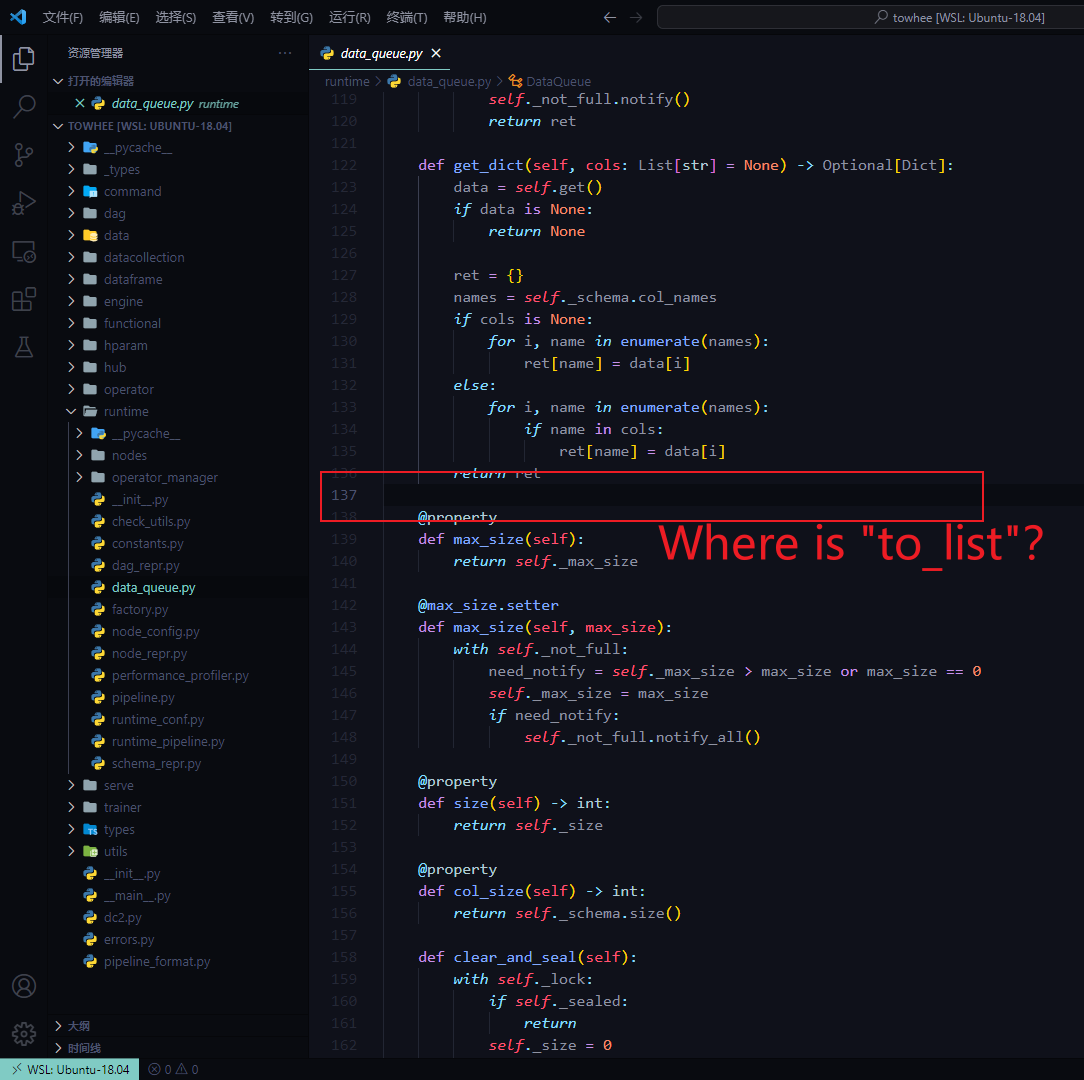Open dag_repr.py file
This screenshot has width=1084, height=1080.
point(145,566)
